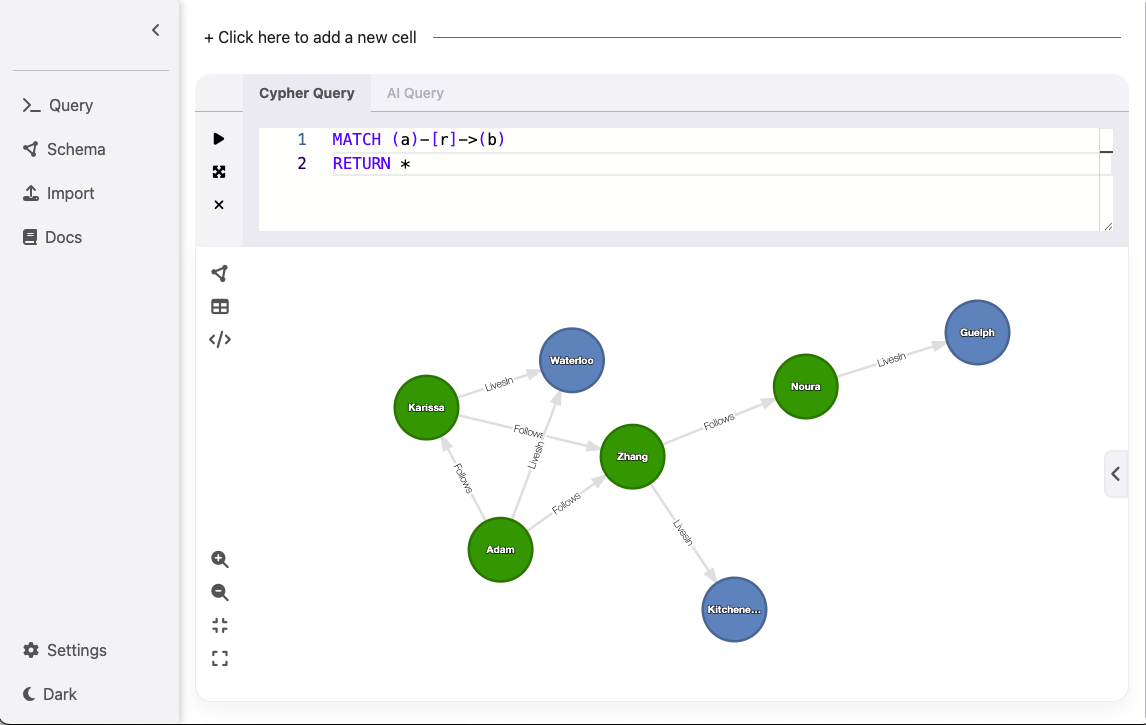Screen dimensions: 1146x725
Task: Expand the right side panel
Action: click(1116, 474)
